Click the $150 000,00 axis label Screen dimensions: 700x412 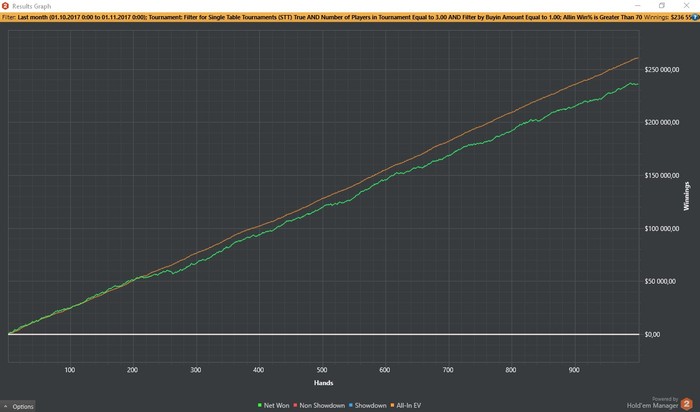pyautogui.click(x=662, y=175)
